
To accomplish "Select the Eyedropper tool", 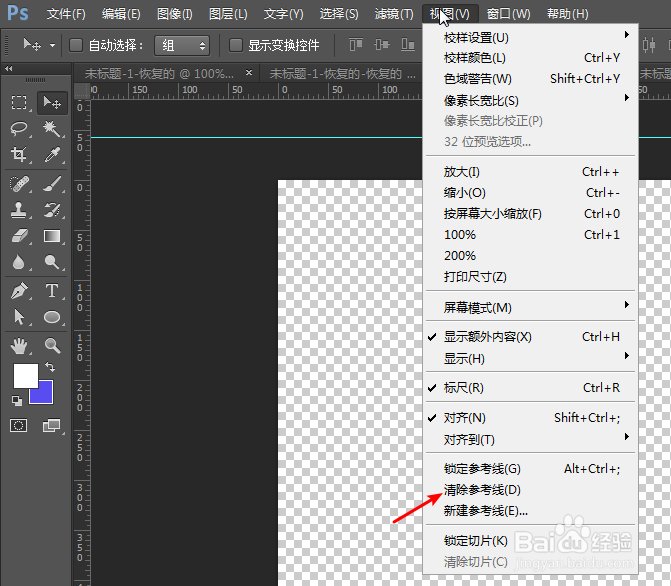I will click(52, 154).
